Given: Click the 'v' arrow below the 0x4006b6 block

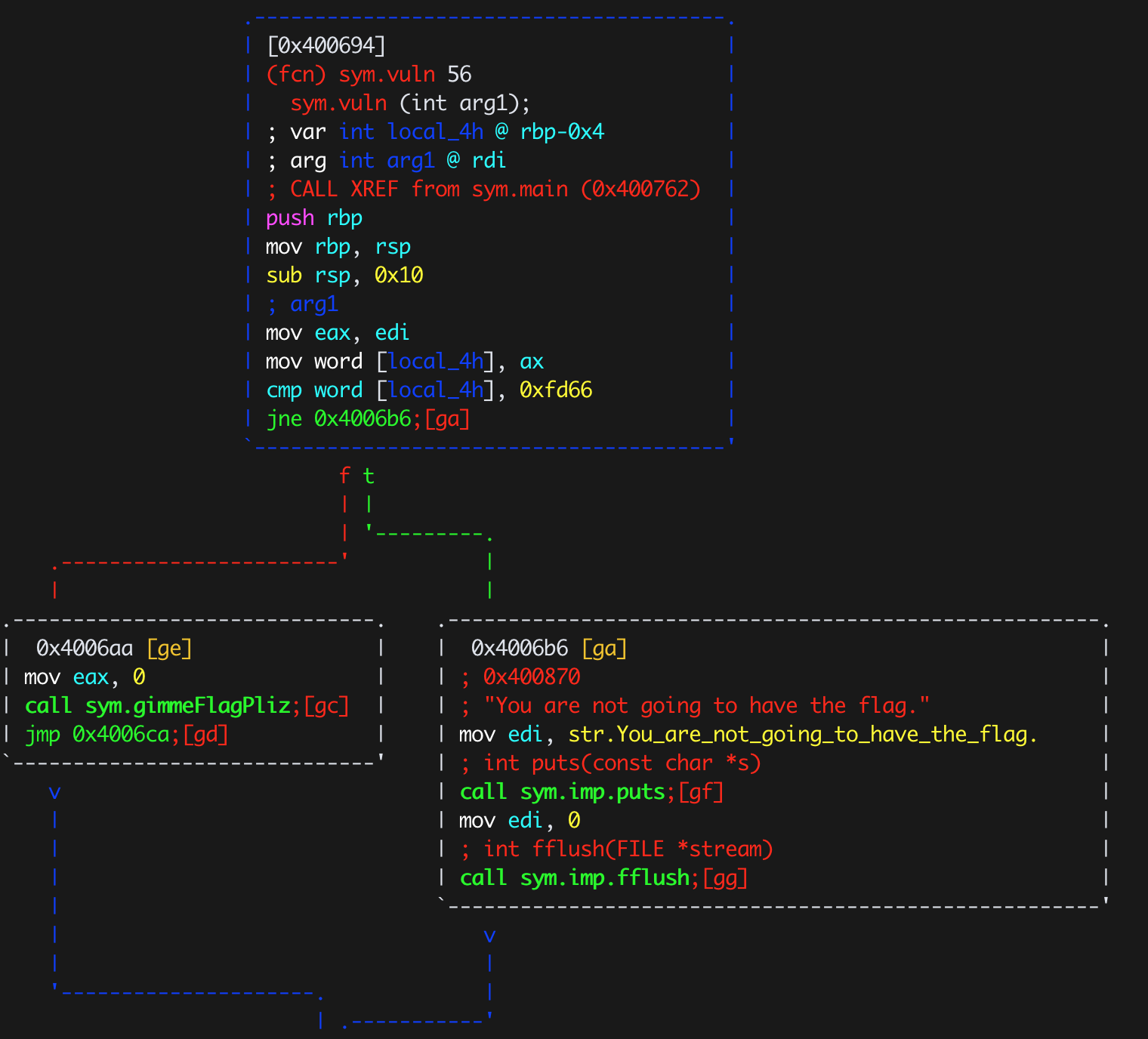Looking at the screenshot, I should tap(489, 936).
